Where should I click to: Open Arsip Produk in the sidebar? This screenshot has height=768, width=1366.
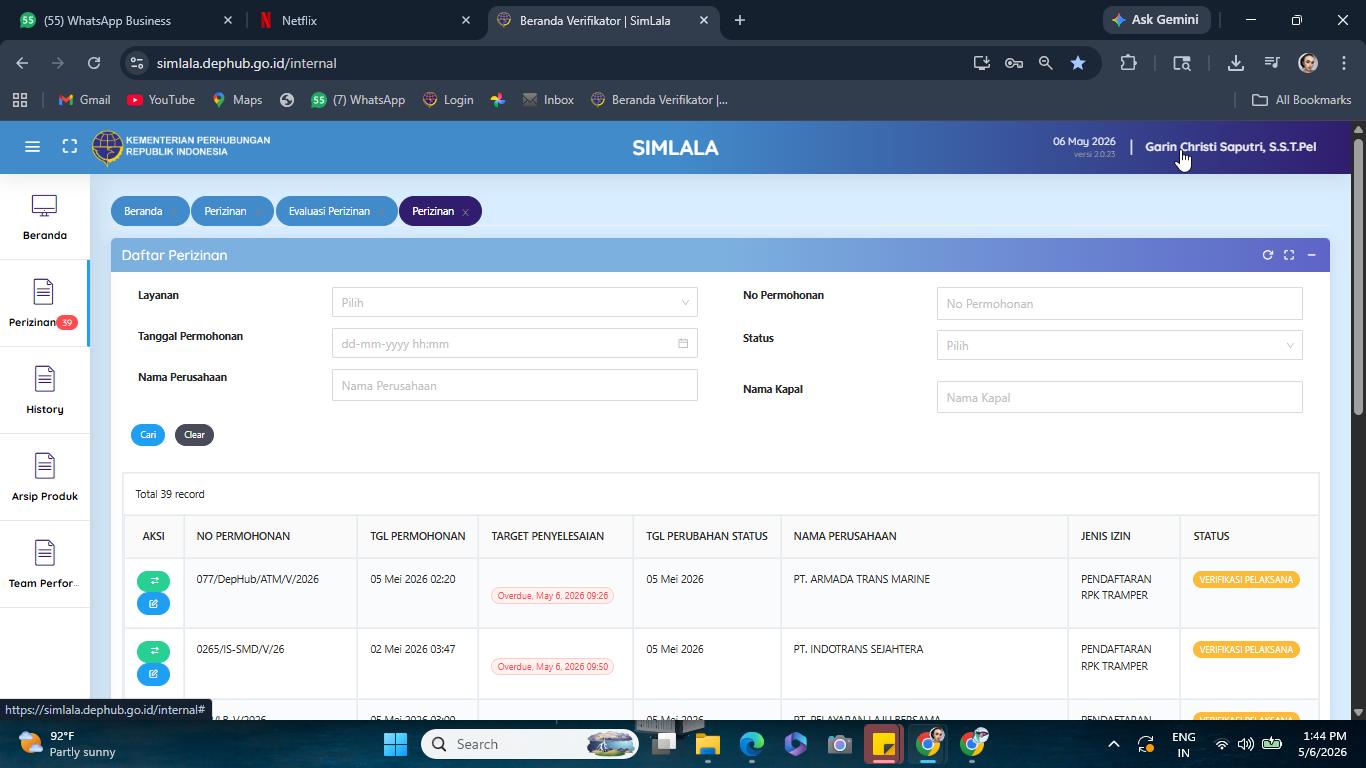coord(44,478)
